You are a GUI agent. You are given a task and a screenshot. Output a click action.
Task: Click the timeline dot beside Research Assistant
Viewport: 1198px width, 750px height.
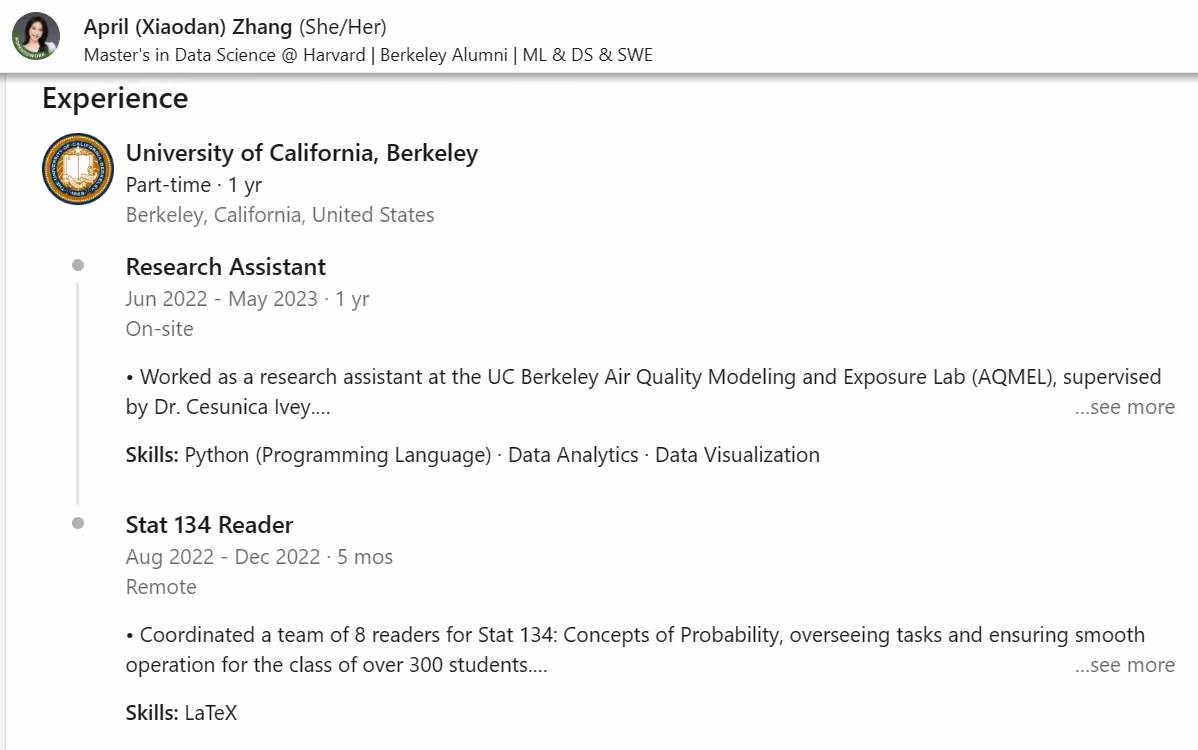pyautogui.click(x=77, y=263)
